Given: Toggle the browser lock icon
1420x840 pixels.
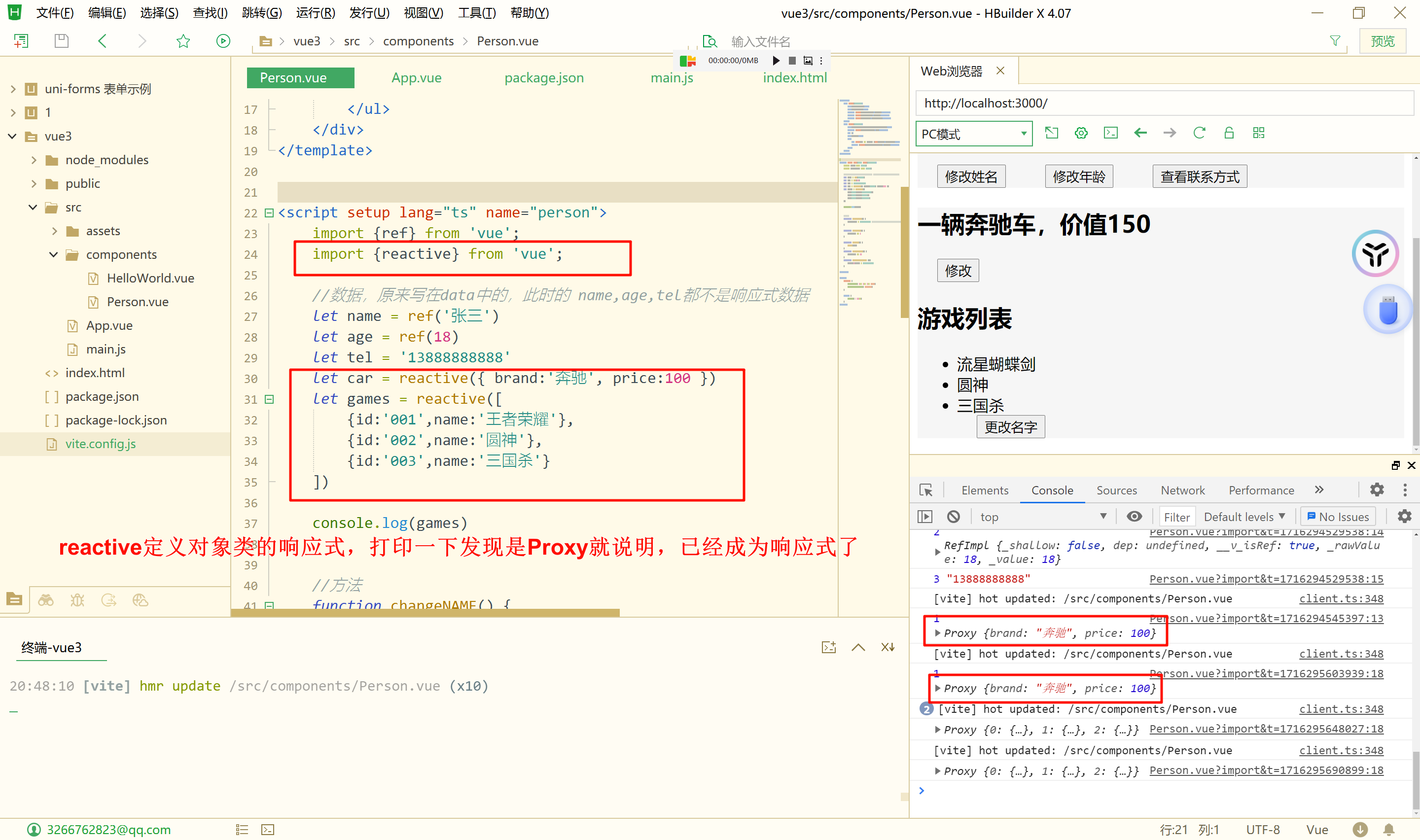Looking at the screenshot, I should (x=1228, y=133).
